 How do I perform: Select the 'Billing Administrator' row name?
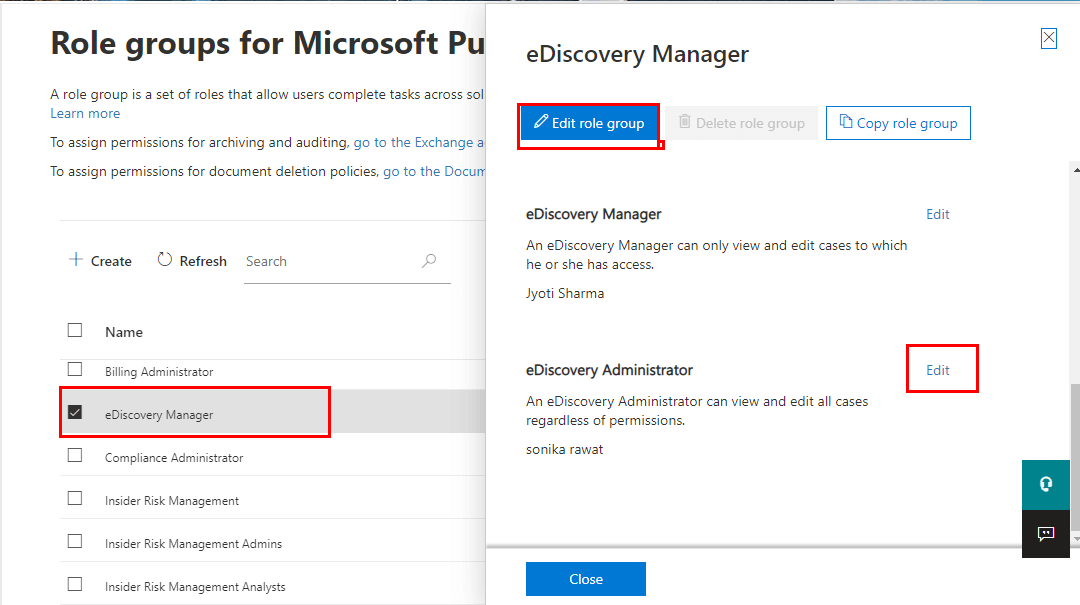point(159,371)
